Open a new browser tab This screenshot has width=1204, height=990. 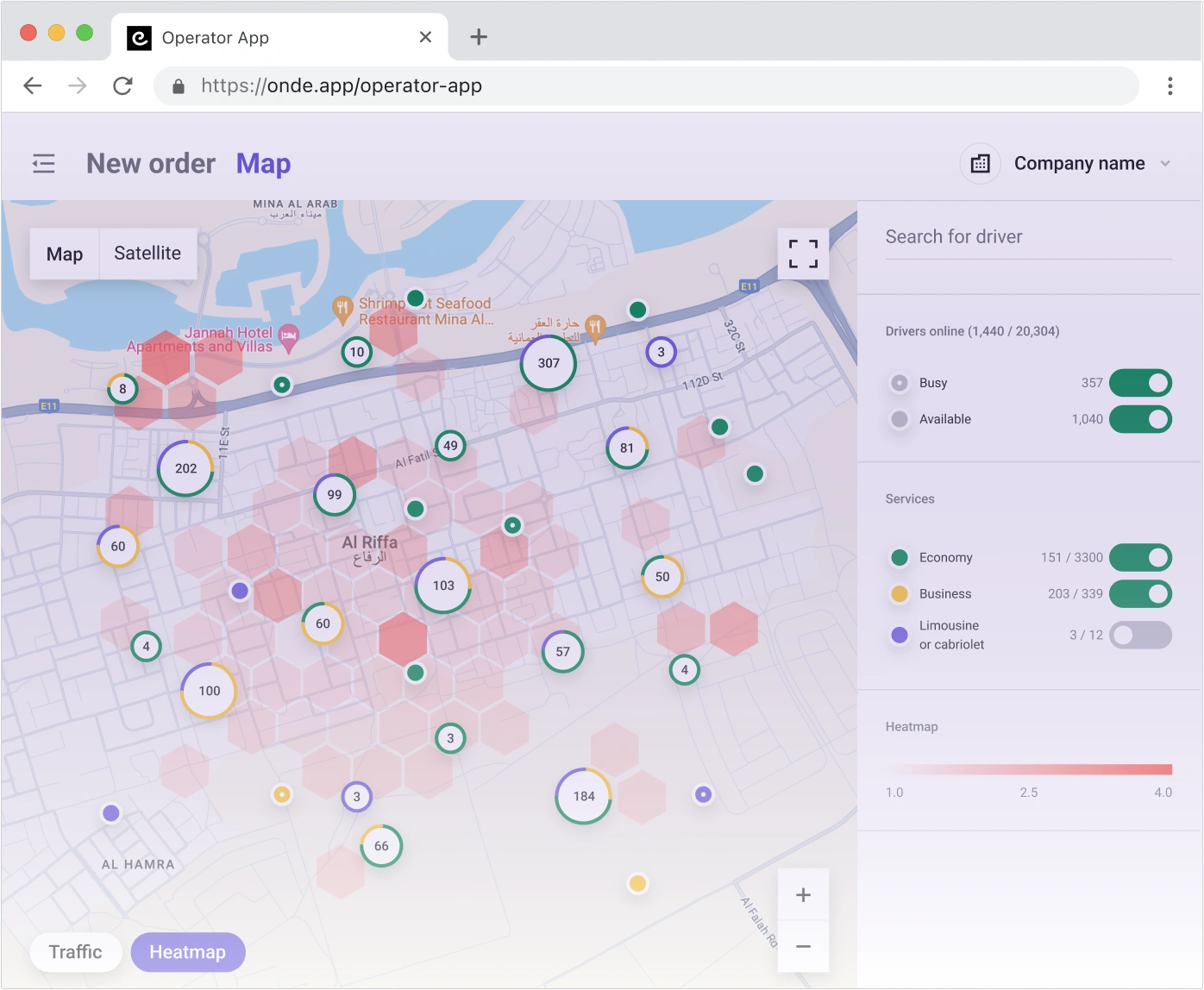pyautogui.click(x=479, y=37)
